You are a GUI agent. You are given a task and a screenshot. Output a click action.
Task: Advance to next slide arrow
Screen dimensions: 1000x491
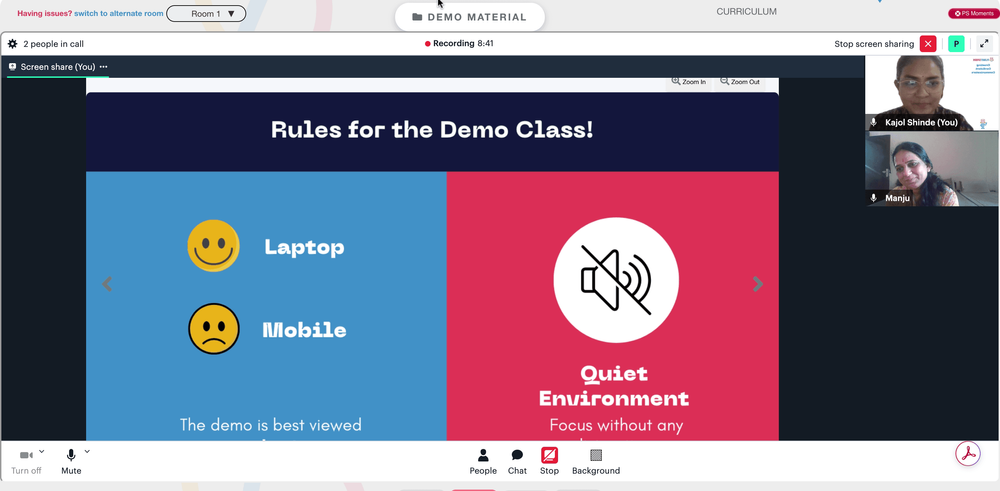(x=758, y=284)
